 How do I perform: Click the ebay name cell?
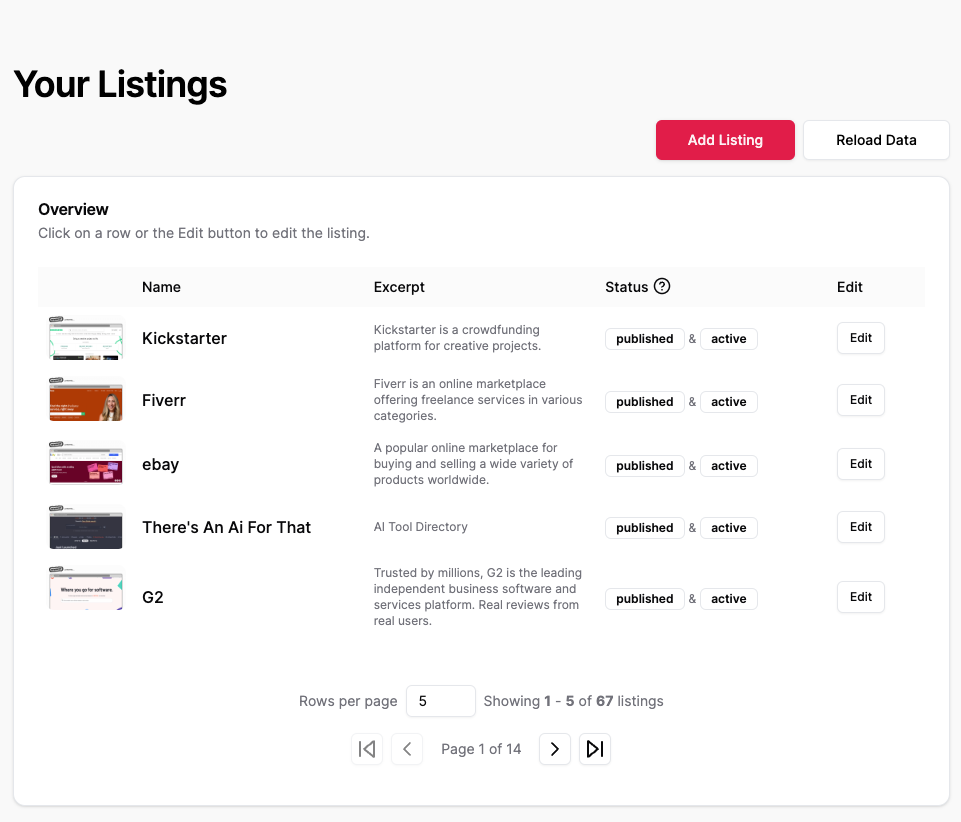tap(161, 464)
